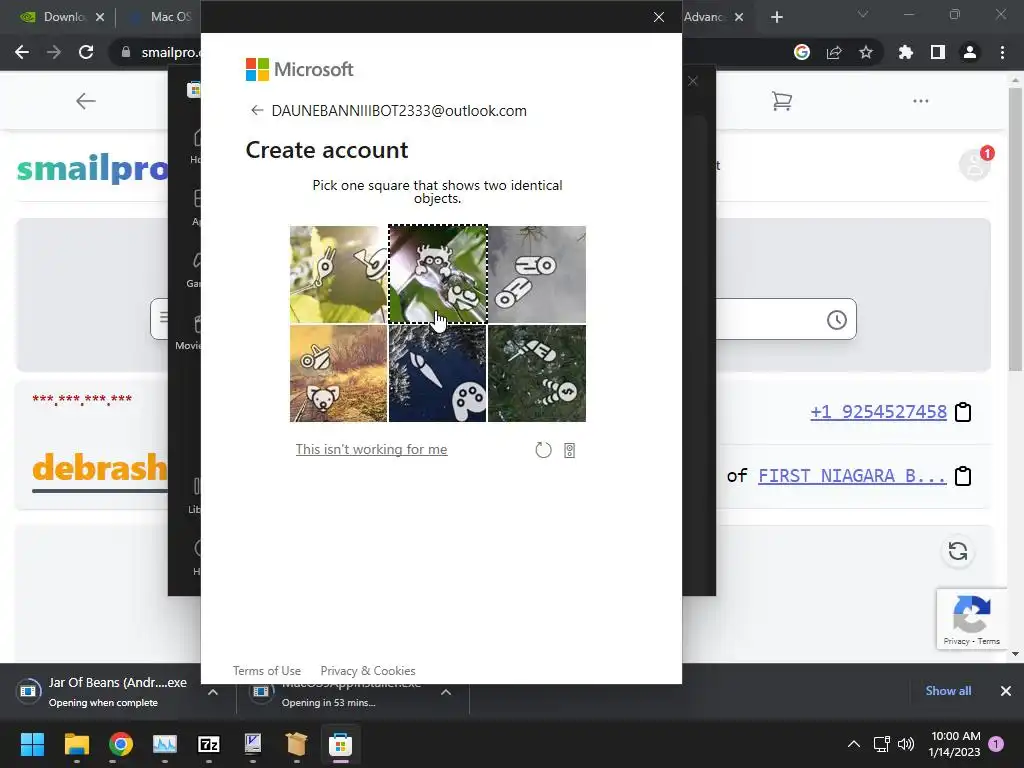Open taskbar clock showing 10:00 AM
The height and width of the screenshot is (768, 1024).
point(955,744)
